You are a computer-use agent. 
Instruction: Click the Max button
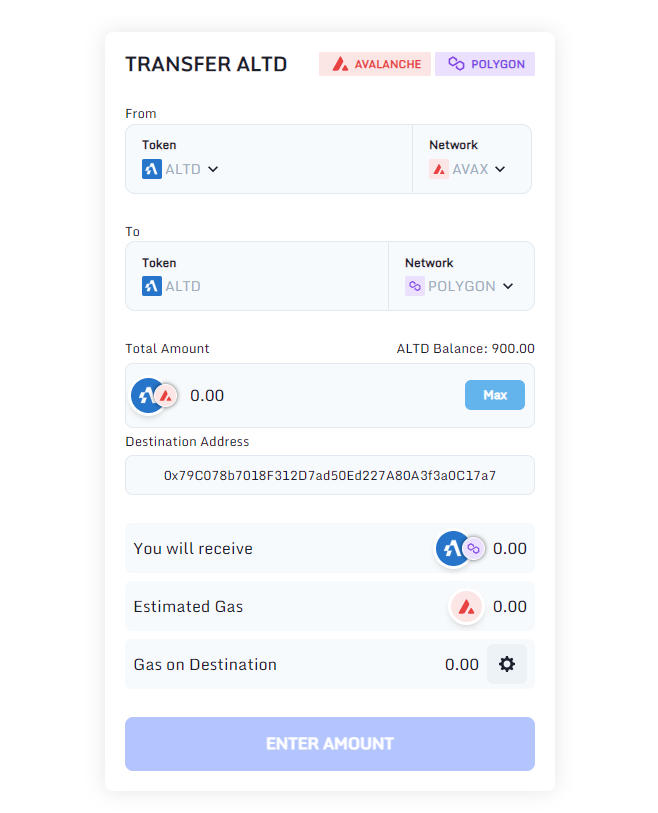495,395
